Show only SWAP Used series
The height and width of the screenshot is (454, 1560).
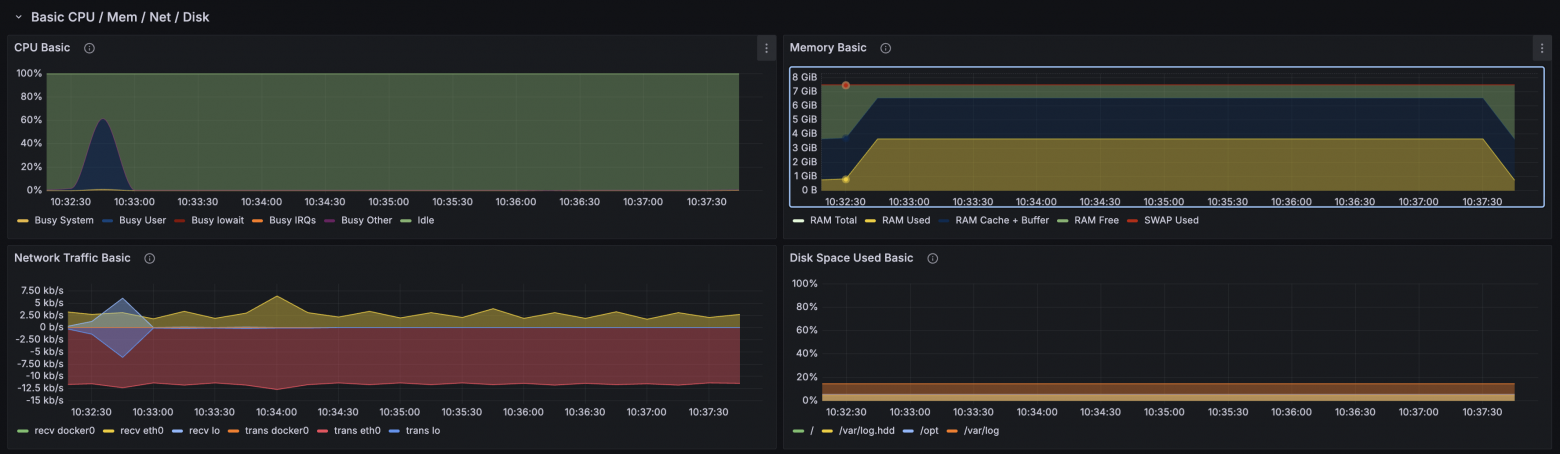(1171, 220)
